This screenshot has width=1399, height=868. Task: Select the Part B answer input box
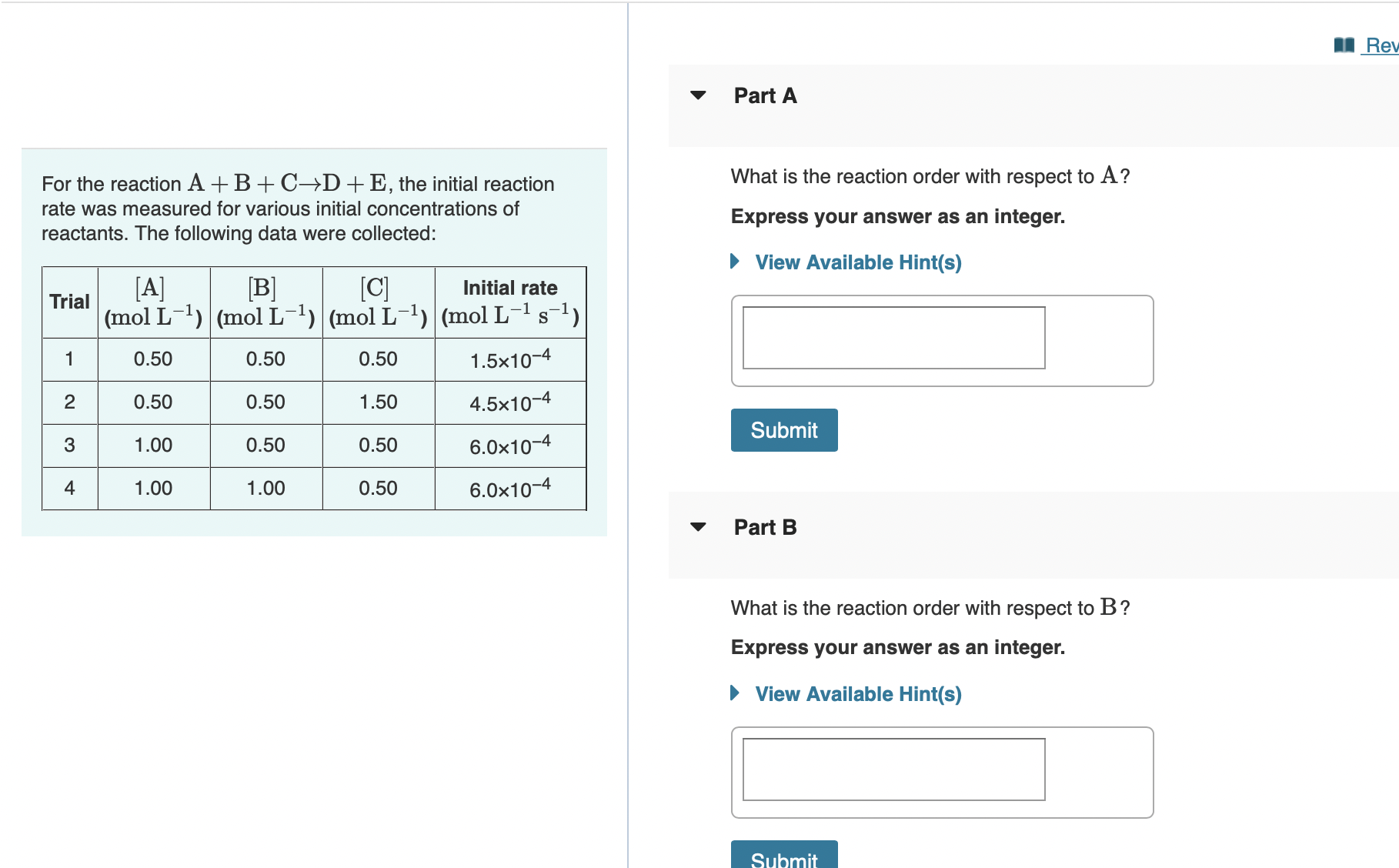pyautogui.click(x=893, y=770)
